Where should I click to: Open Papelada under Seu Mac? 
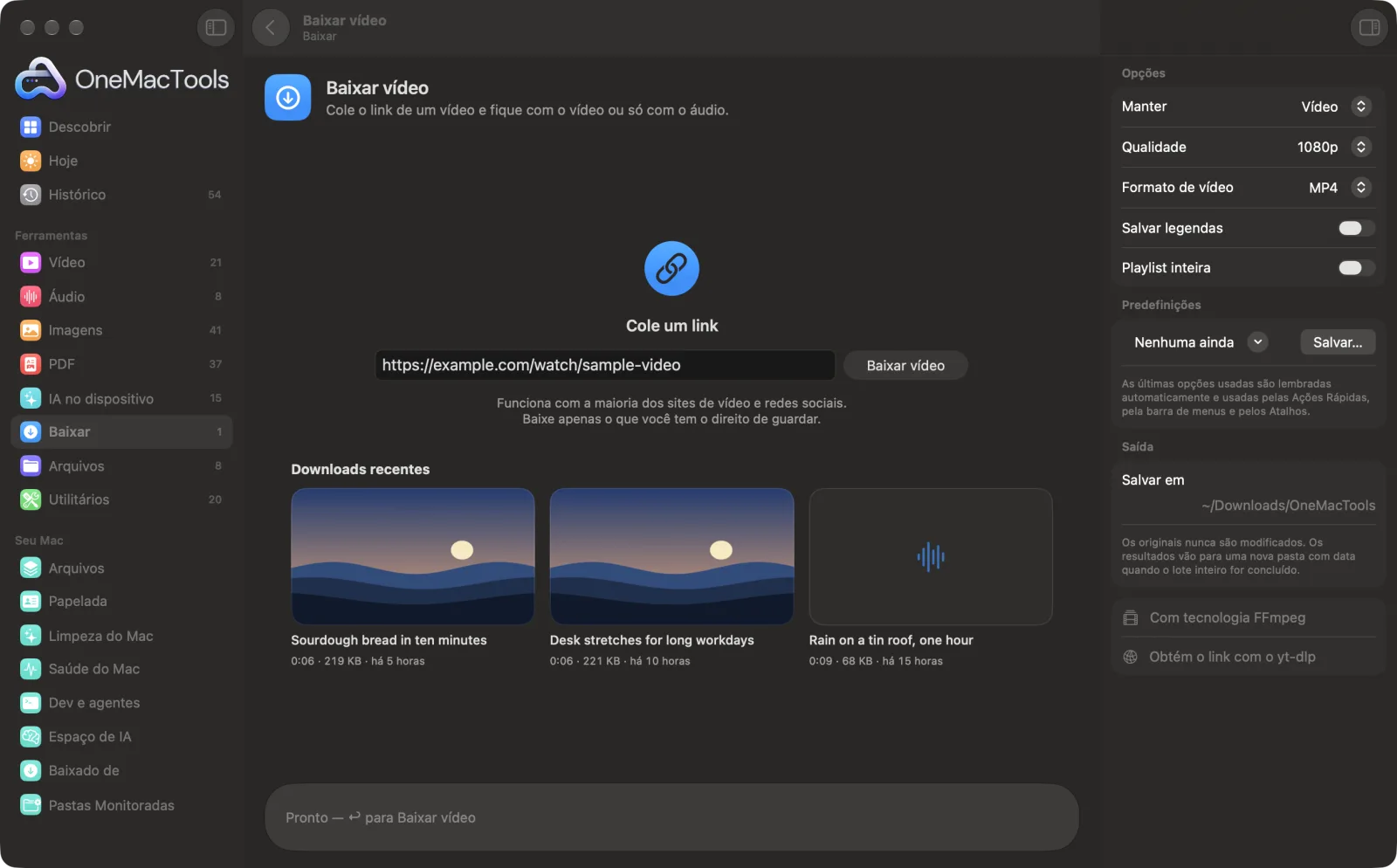[x=121, y=601]
